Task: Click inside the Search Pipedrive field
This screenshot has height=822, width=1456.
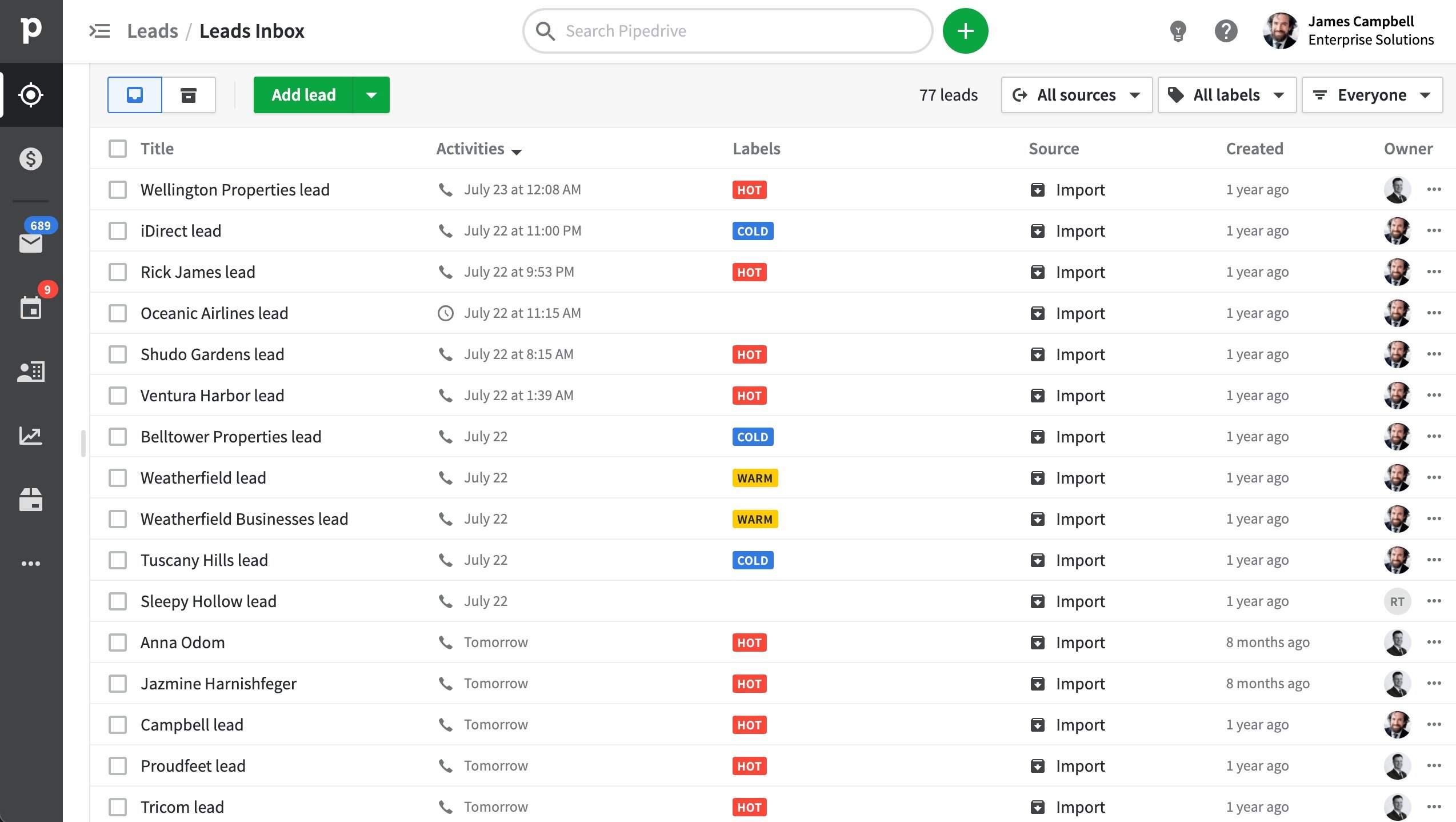Action: point(726,30)
